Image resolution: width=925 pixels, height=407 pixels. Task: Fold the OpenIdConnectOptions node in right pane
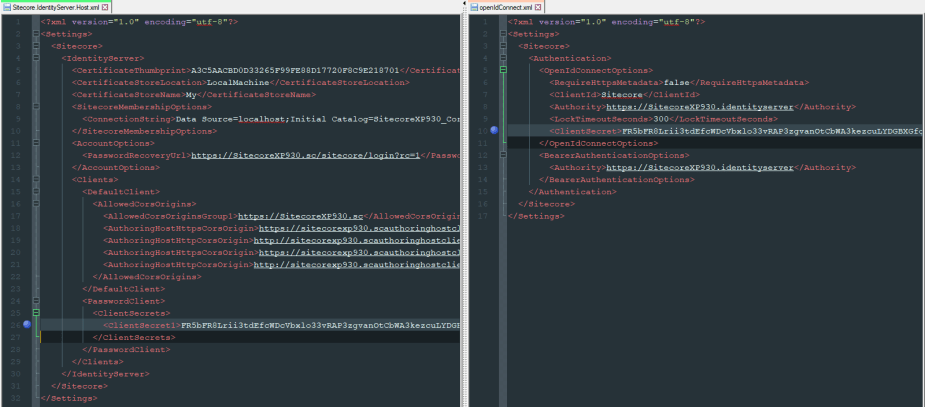504,71
